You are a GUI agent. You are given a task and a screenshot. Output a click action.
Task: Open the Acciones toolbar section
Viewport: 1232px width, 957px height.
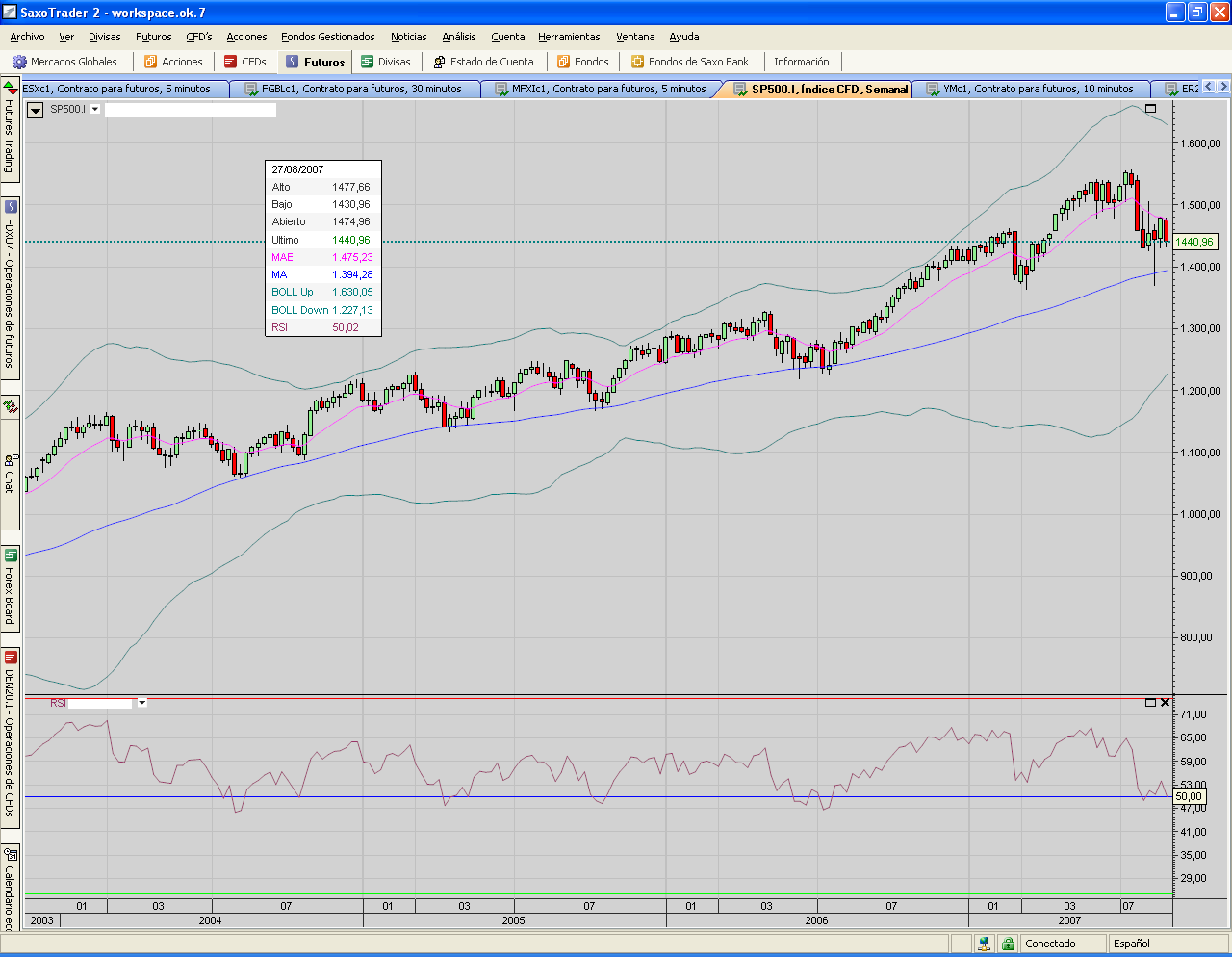click(x=173, y=62)
